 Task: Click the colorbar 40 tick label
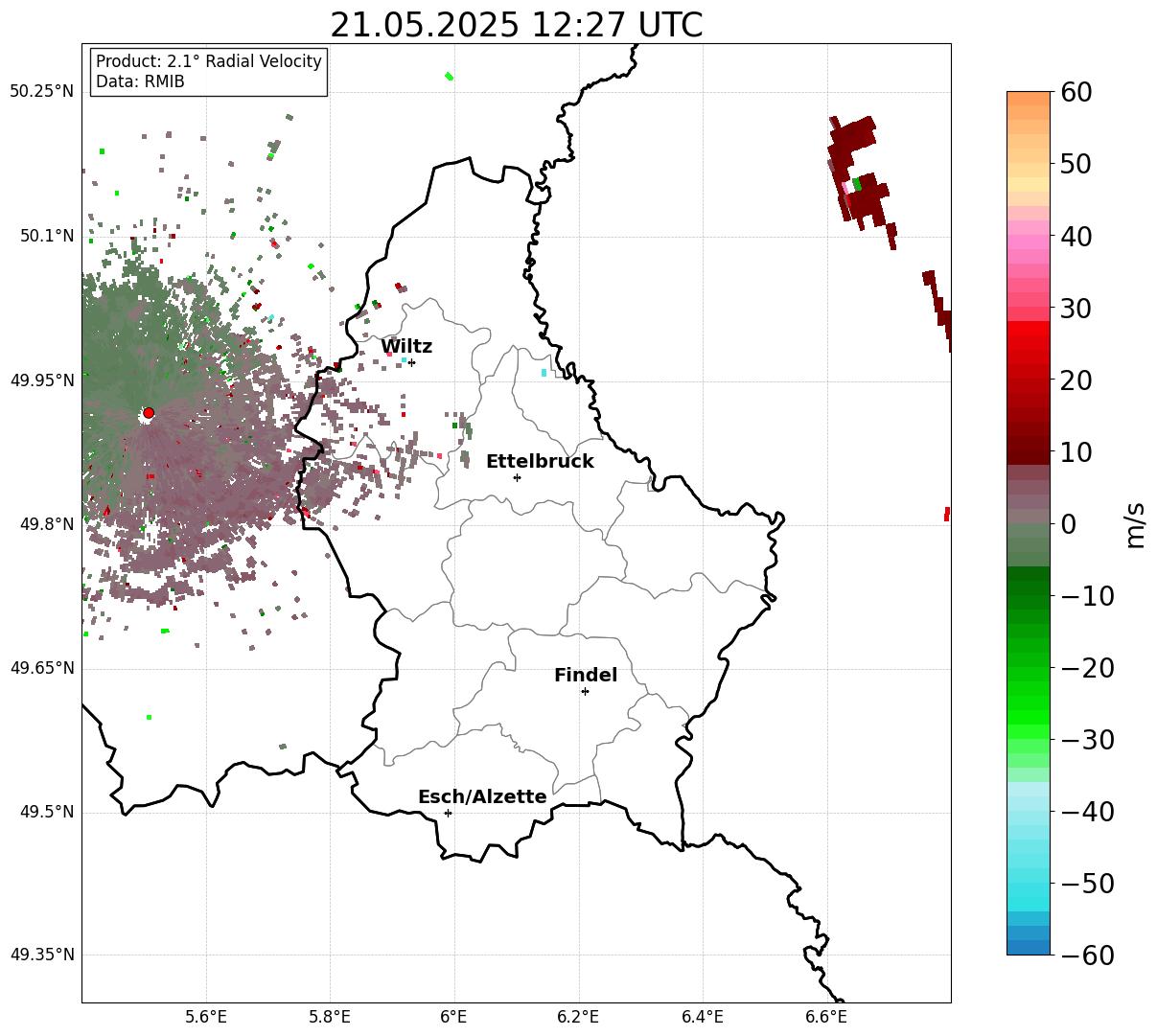coord(1076,236)
